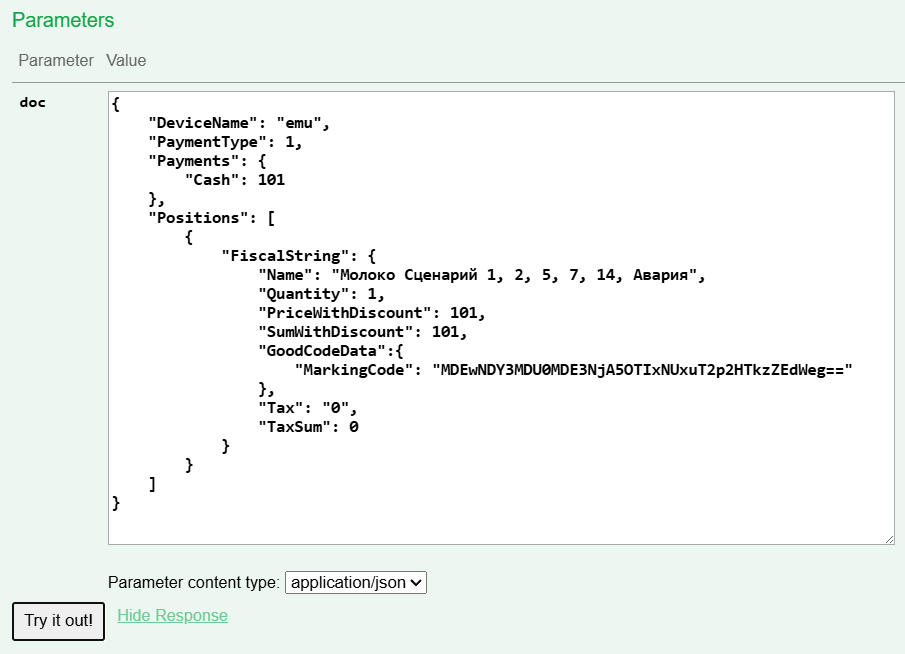Open the Parameter content type dropdown
This screenshot has width=905, height=654.
356,582
